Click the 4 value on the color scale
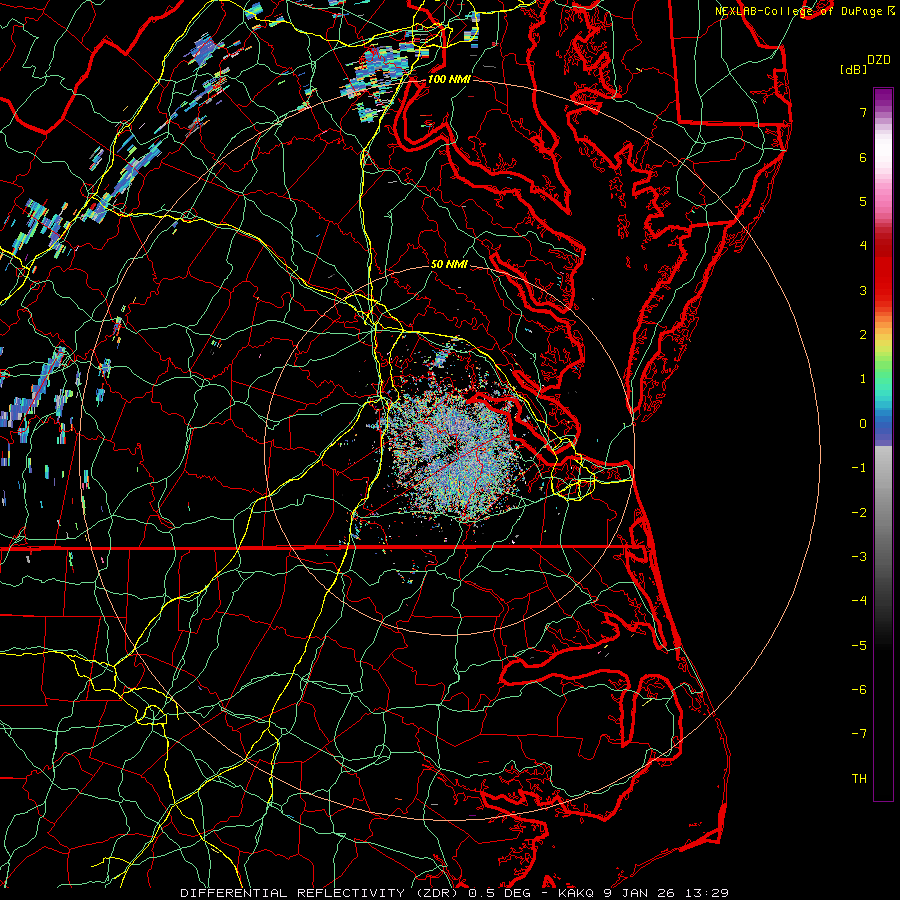Image resolution: width=900 pixels, height=900 pixels. point(863,246)
